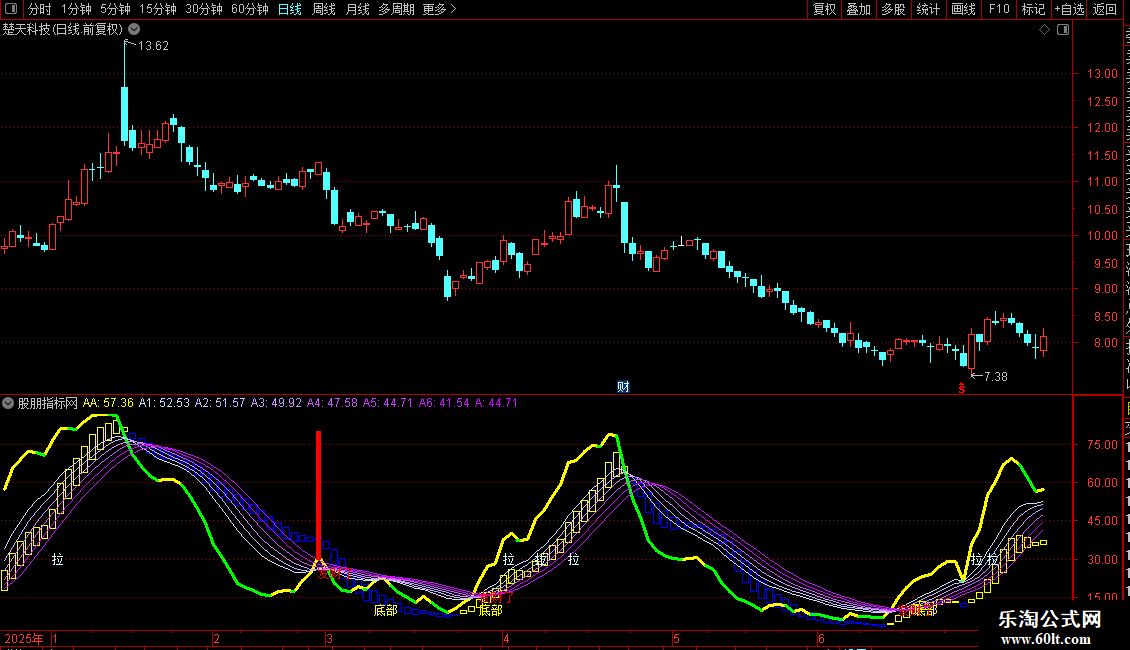Click the A6: 41.54 indicator value
1130x650 pixels.
pyautogui.click(x=444, y=403)
